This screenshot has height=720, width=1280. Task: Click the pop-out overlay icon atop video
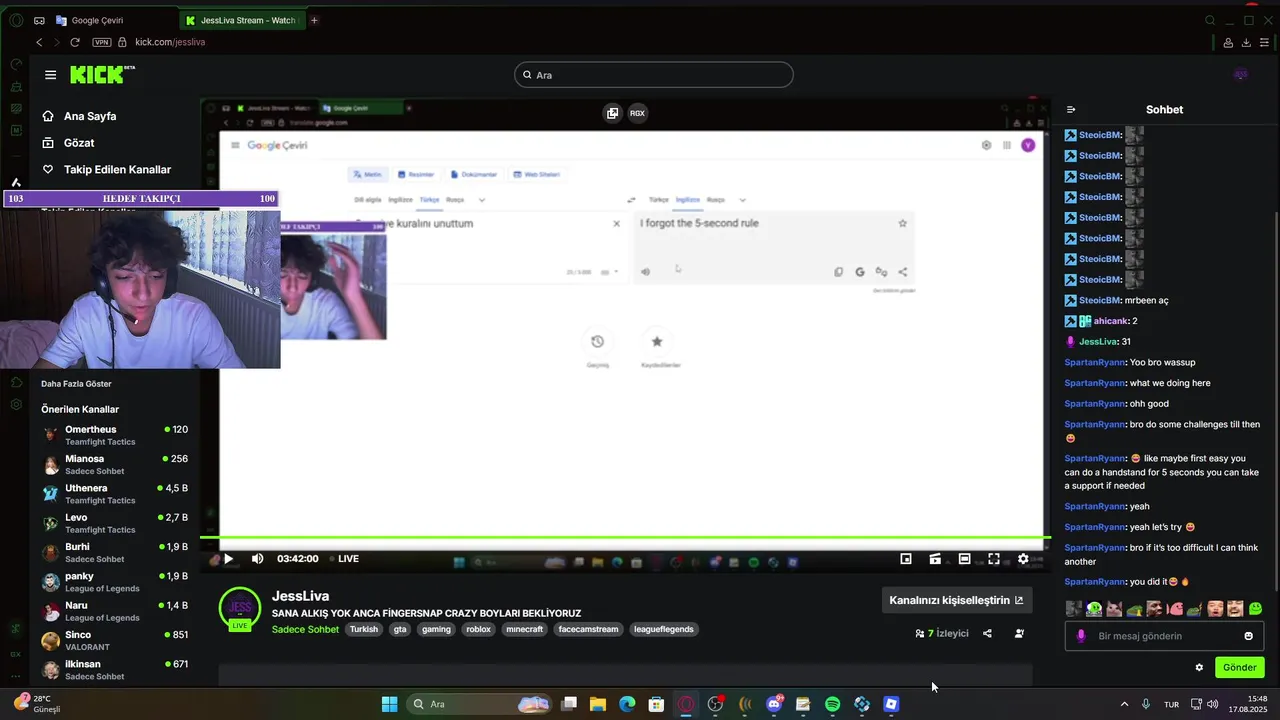click(x=612, y=113)
